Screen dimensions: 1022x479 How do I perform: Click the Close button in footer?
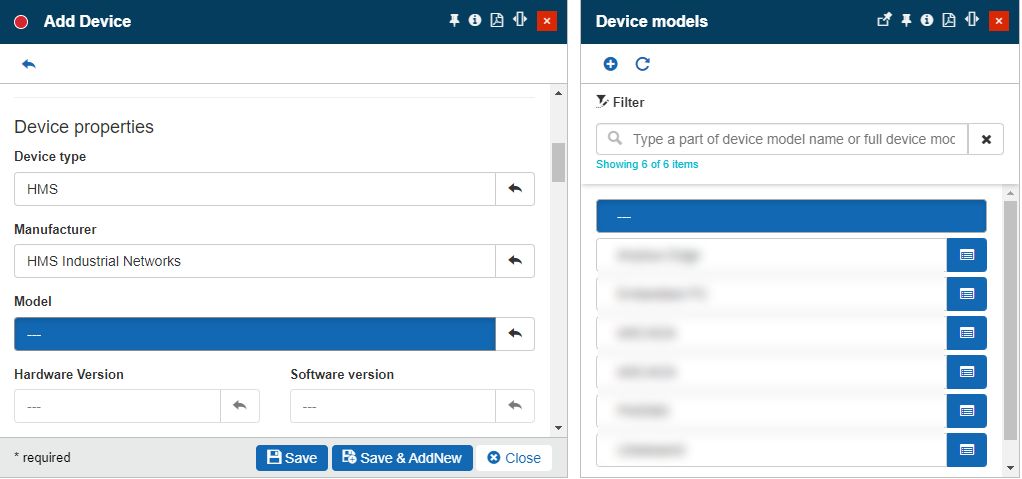514,458
